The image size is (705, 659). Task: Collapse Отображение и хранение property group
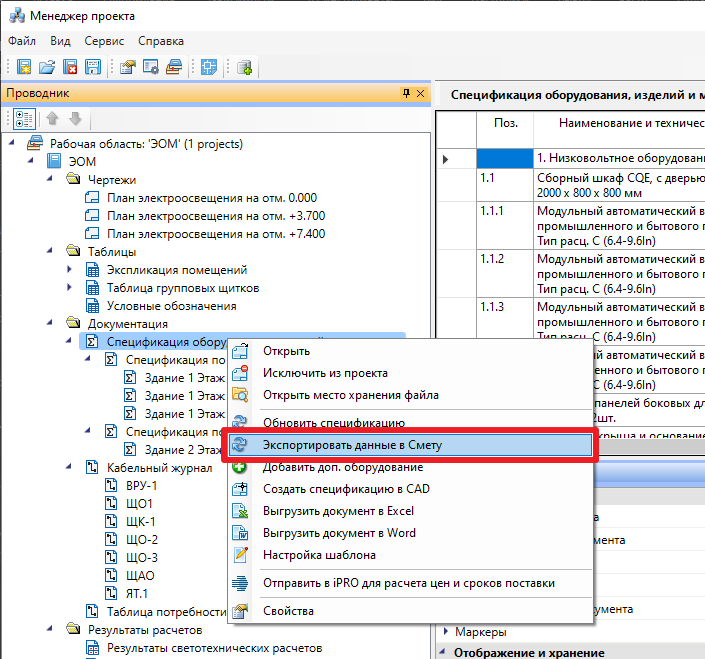443,651
